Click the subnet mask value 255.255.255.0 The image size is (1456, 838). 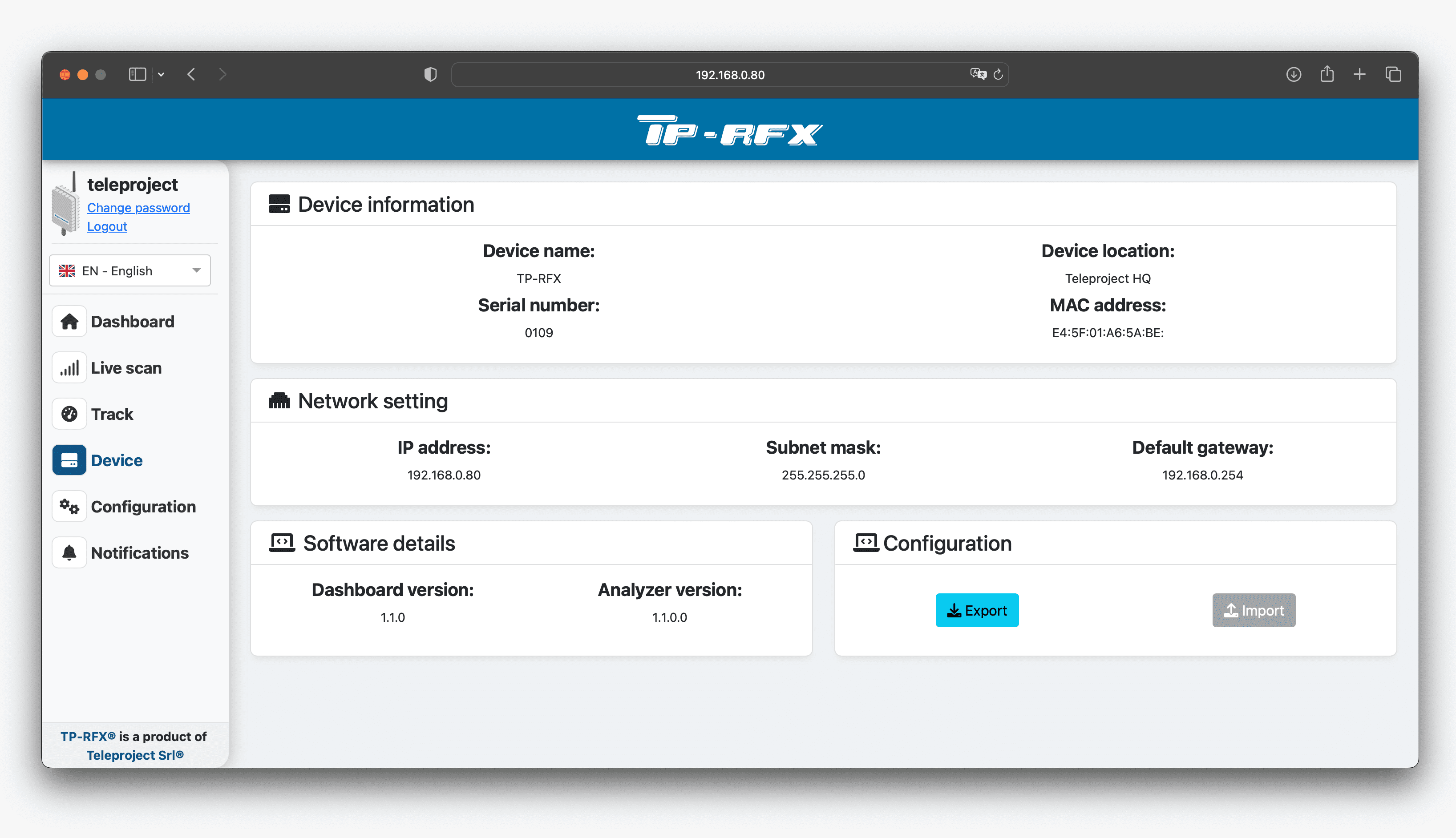point(823,475)
